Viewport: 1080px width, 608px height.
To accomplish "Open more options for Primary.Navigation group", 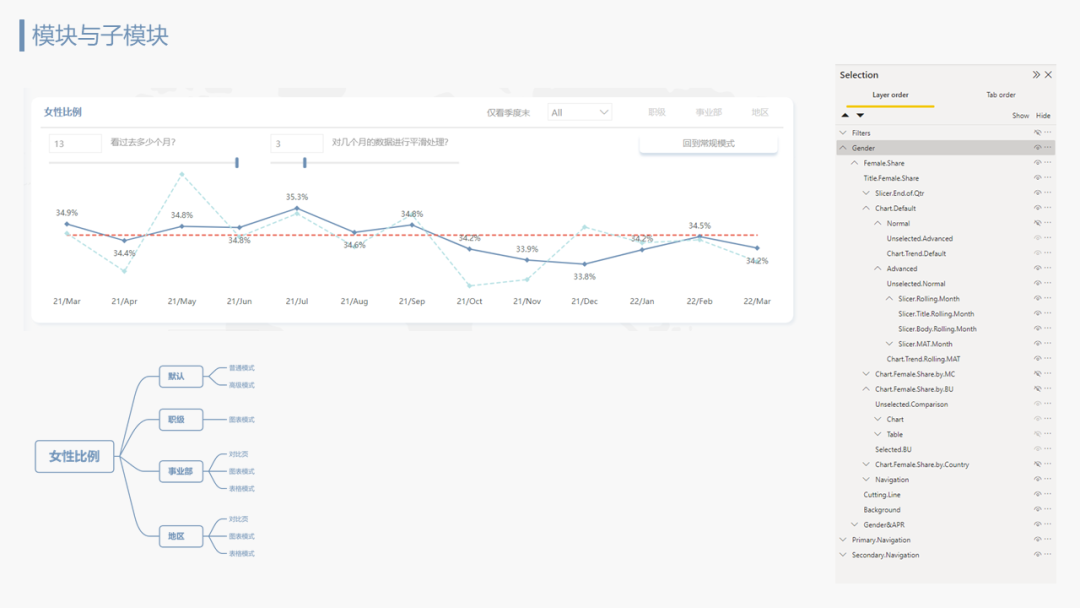I will click(x=1048, y=540).
